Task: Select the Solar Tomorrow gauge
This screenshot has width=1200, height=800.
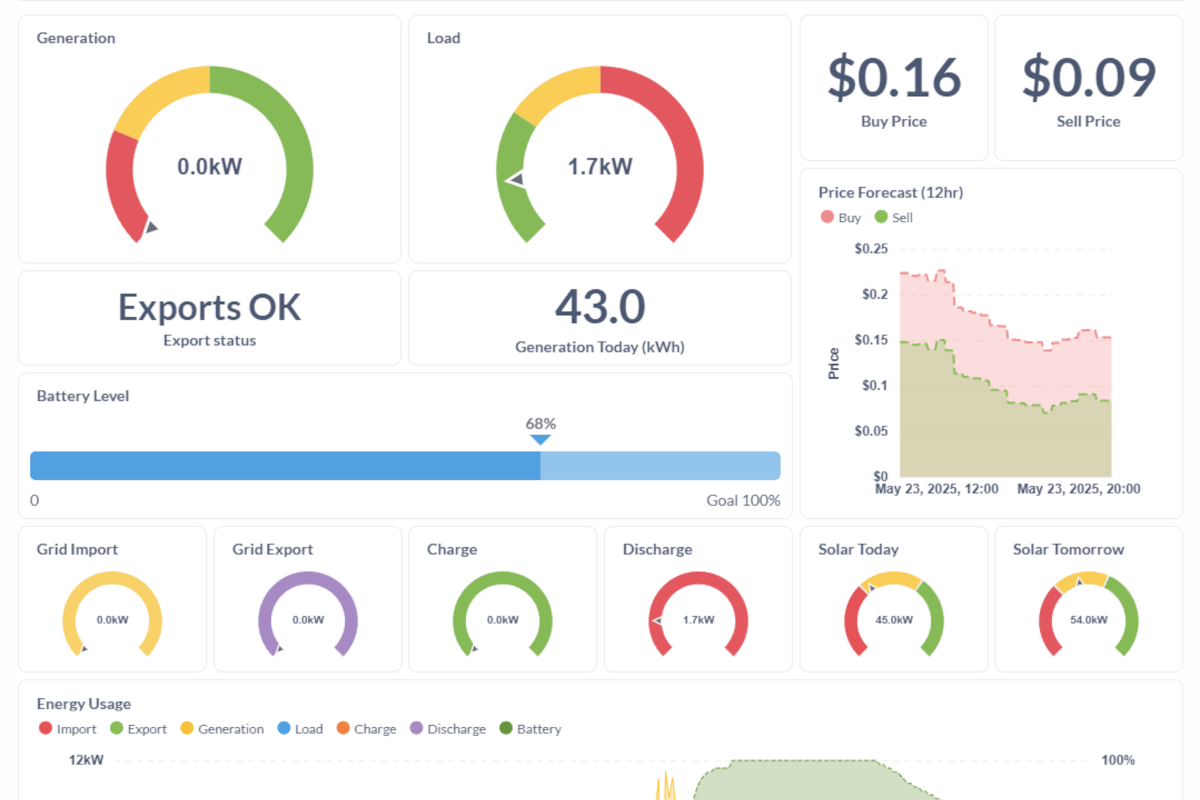Action: click(1088, 615)
